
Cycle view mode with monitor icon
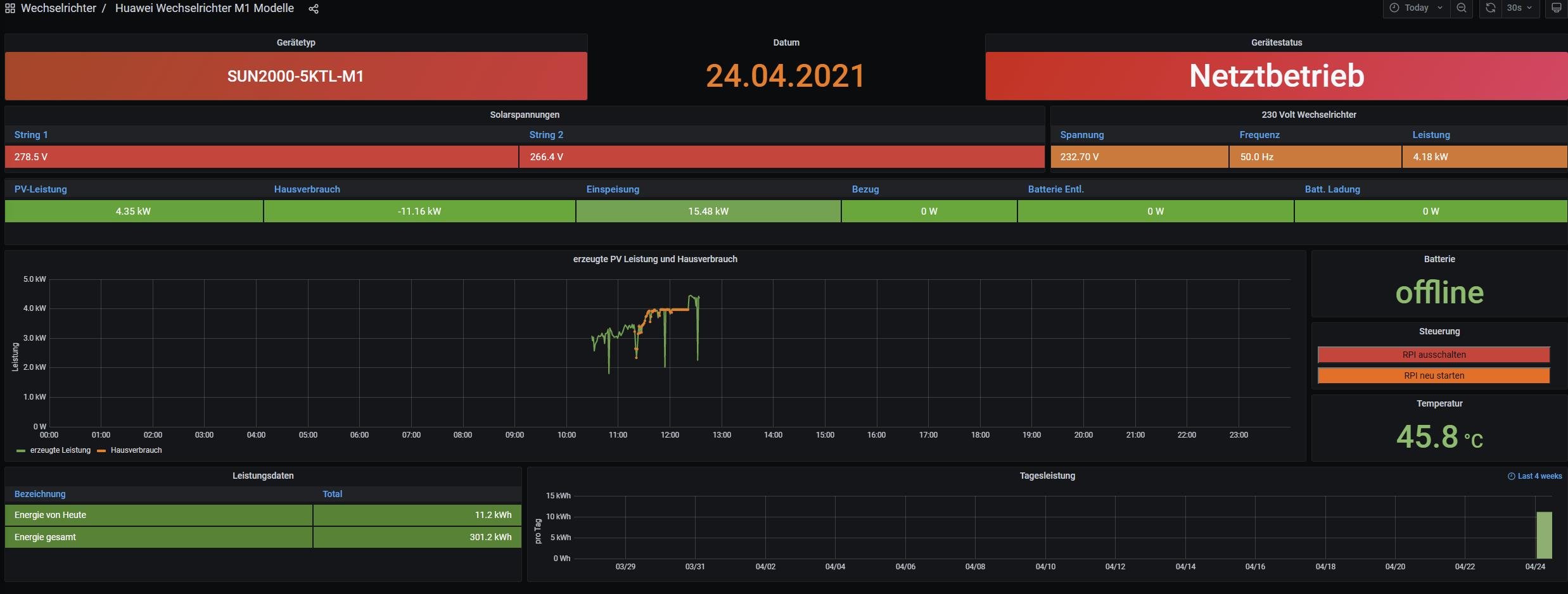click(1556, 8)
